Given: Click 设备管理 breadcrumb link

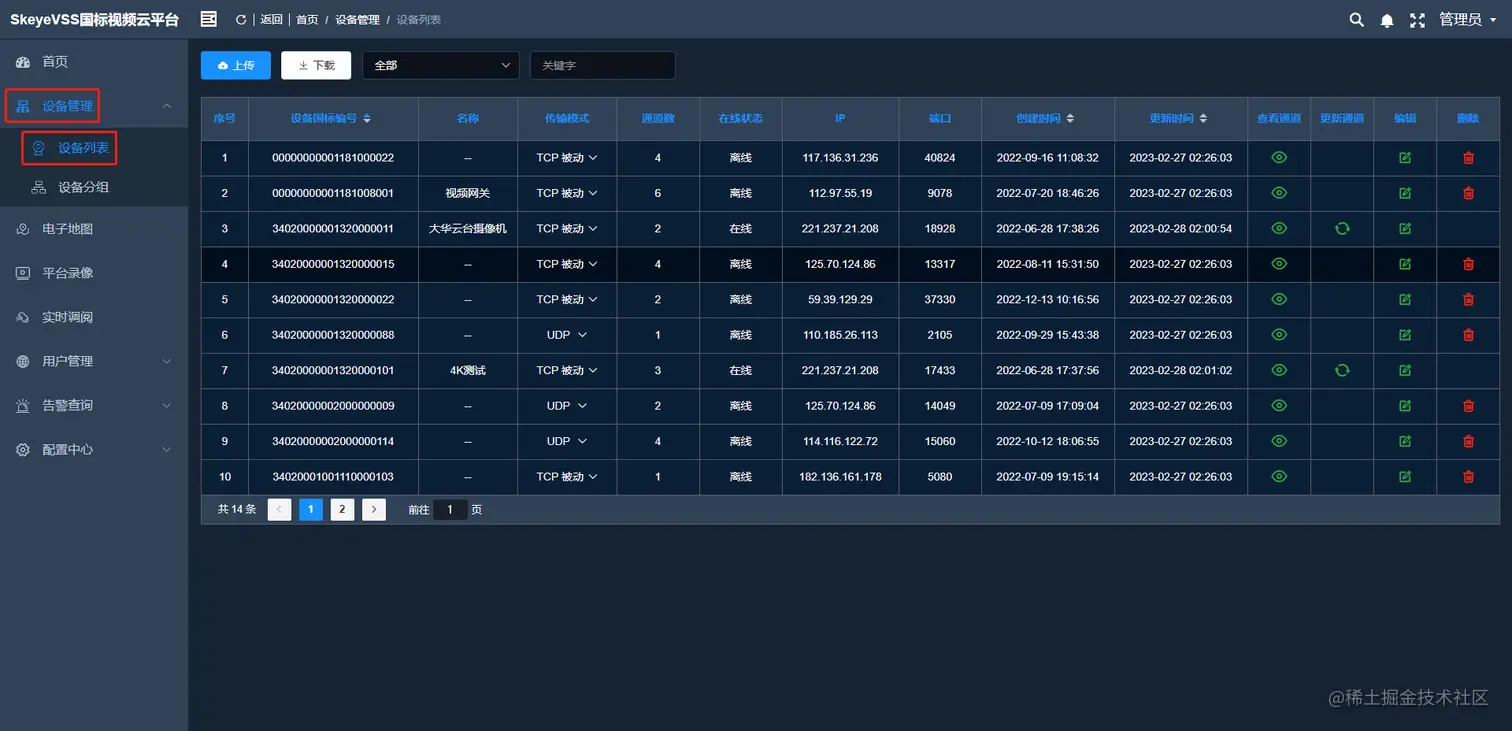Looking at the screenshot, I should click(357, 20).
